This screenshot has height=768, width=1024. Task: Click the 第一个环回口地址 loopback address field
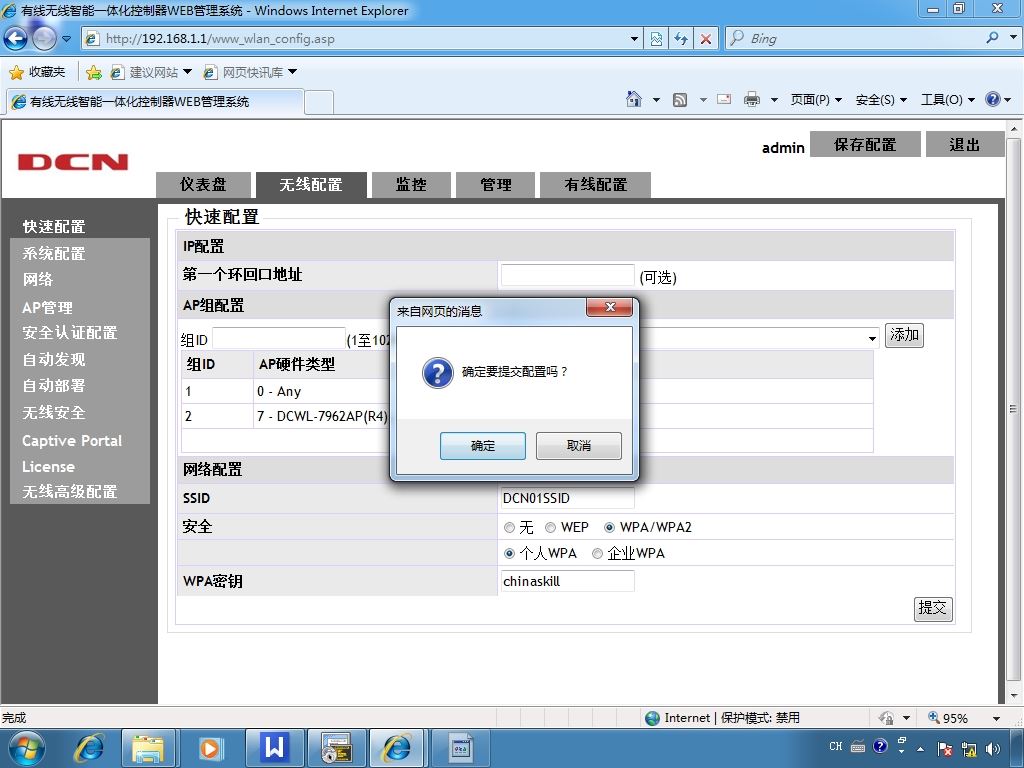pyautogui.click(x=568, y=275)
